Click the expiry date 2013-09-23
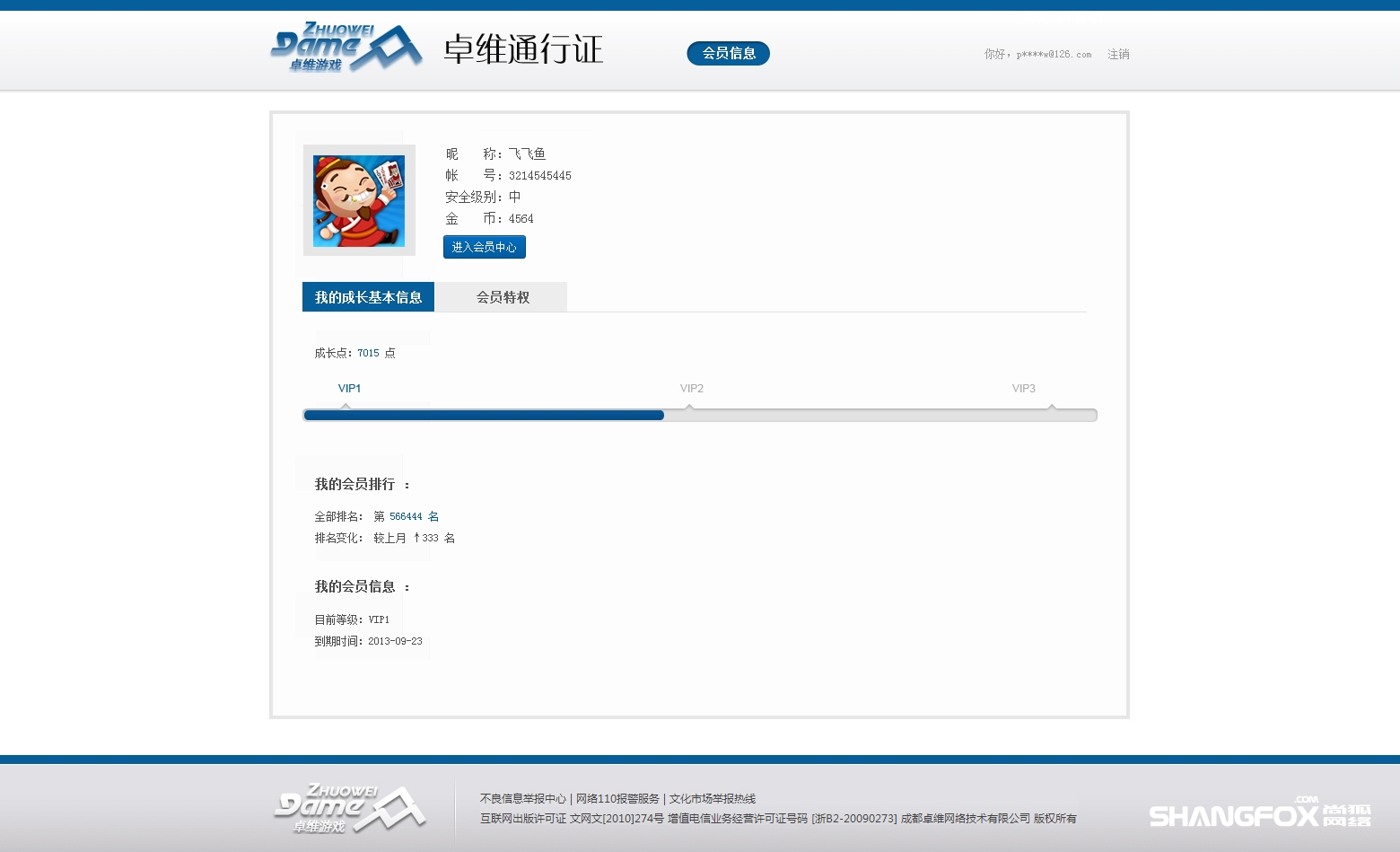Screen dimensions: 1400x852 pyautogui.click(x=395, y=641)
